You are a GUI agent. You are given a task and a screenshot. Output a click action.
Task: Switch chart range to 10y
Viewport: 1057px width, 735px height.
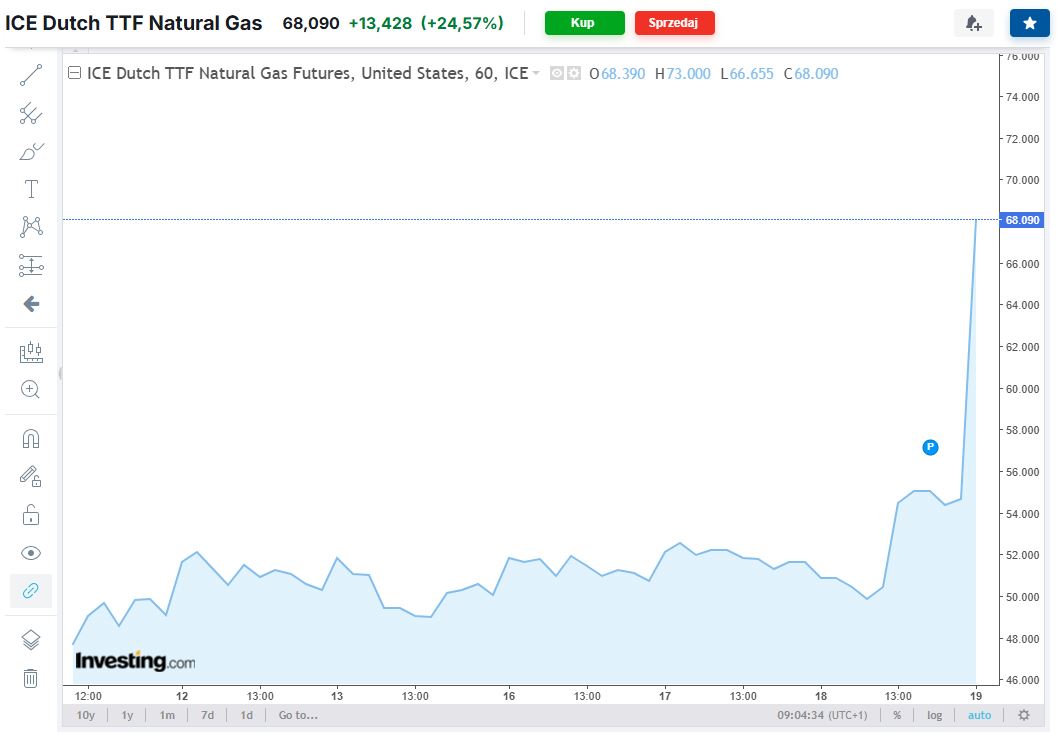tap(86, 715)
